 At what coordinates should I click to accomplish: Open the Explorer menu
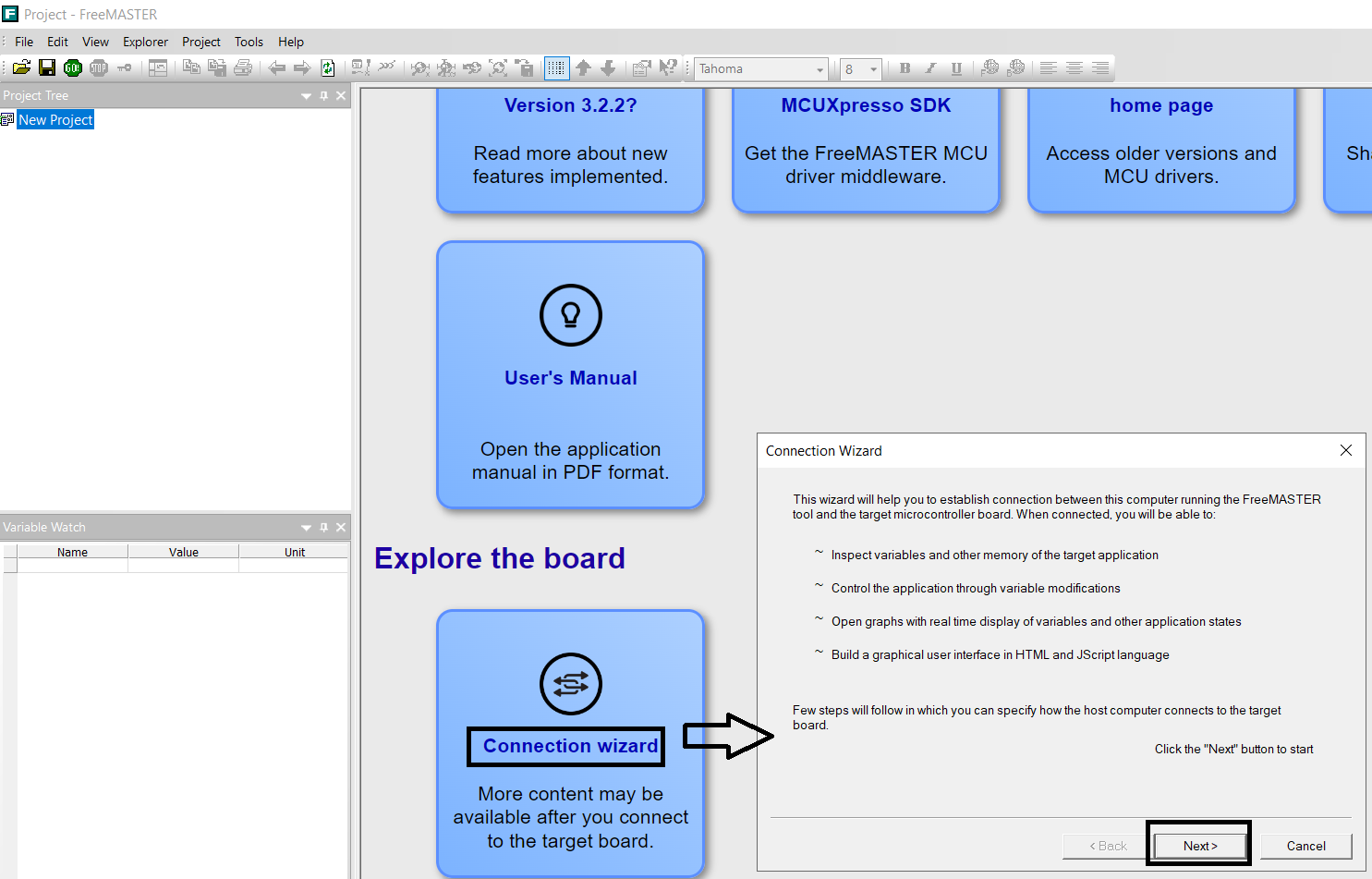pos(145,42)
